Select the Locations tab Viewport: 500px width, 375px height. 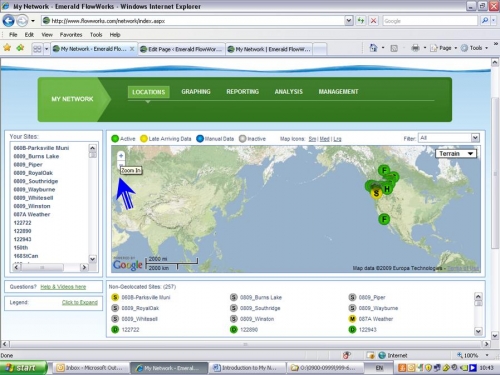click(x=148, y=92)
